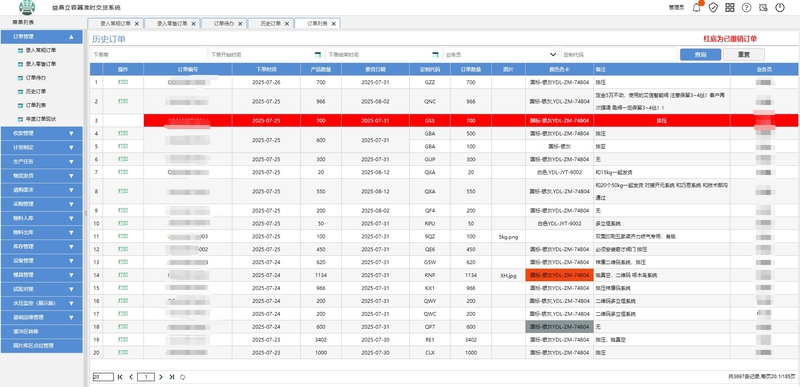
Task: Click the 订单编号 column header
Action: (188, 69)
